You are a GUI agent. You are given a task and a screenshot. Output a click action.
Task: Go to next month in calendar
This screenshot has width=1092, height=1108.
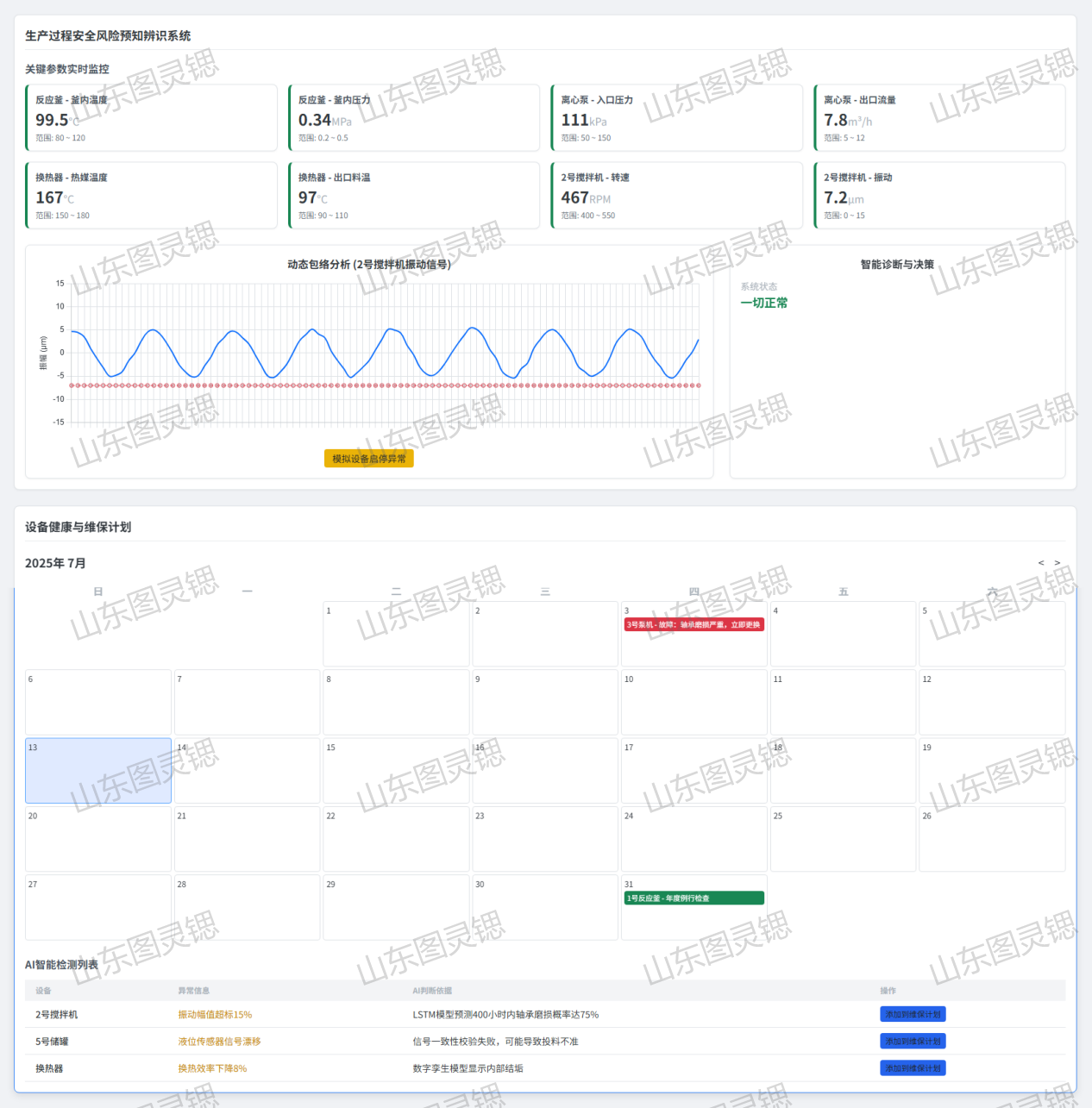pyautogui.click(x=1057, y=563)
